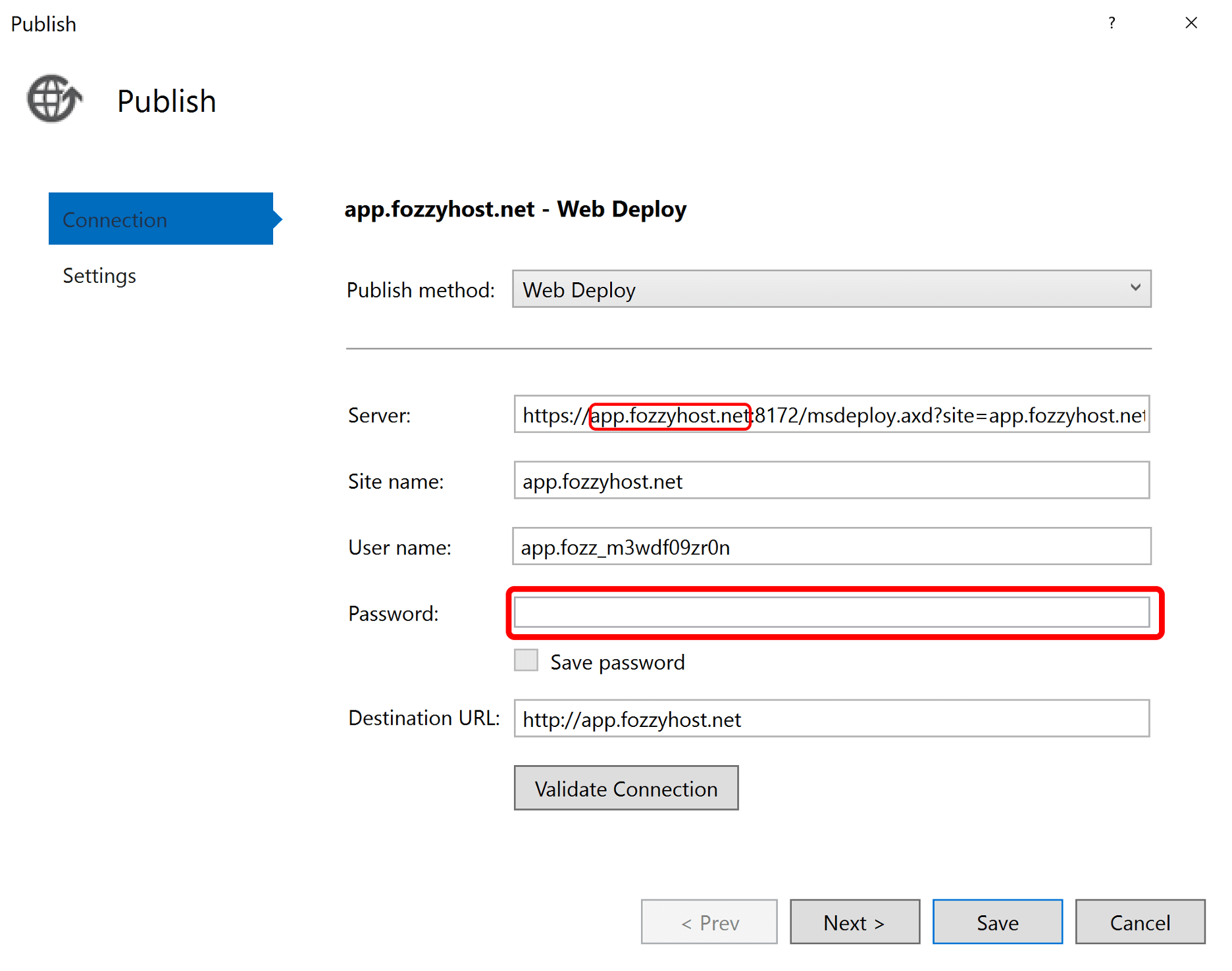The image size is (1232, 971).
Task: Go back with the Prev button
Action: pyautogui.click(x=709, y=922)
